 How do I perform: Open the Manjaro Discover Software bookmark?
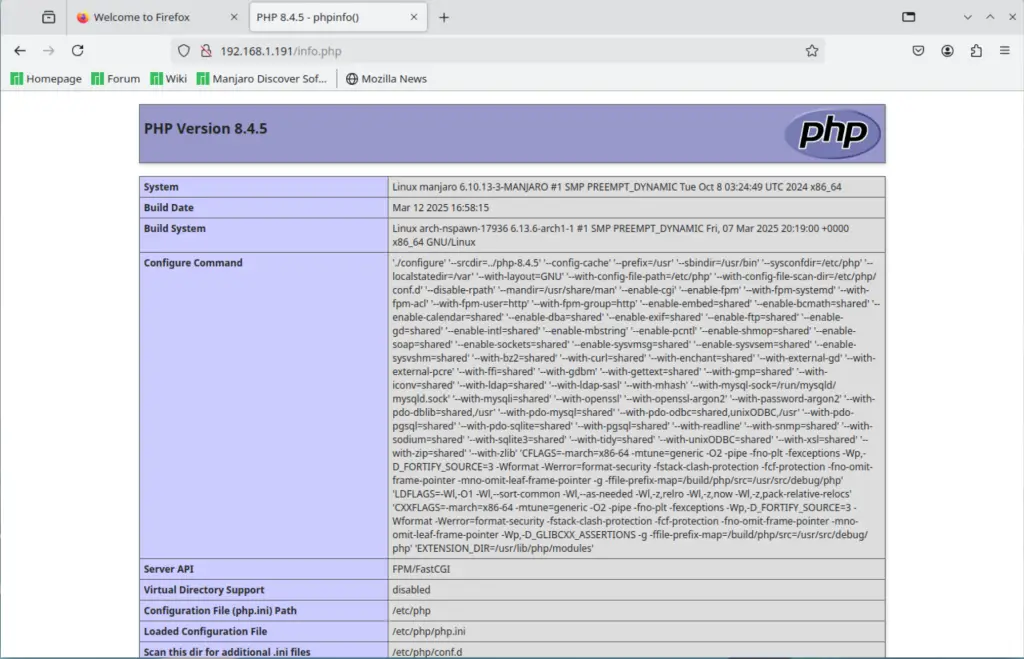(x=262, y=79)
